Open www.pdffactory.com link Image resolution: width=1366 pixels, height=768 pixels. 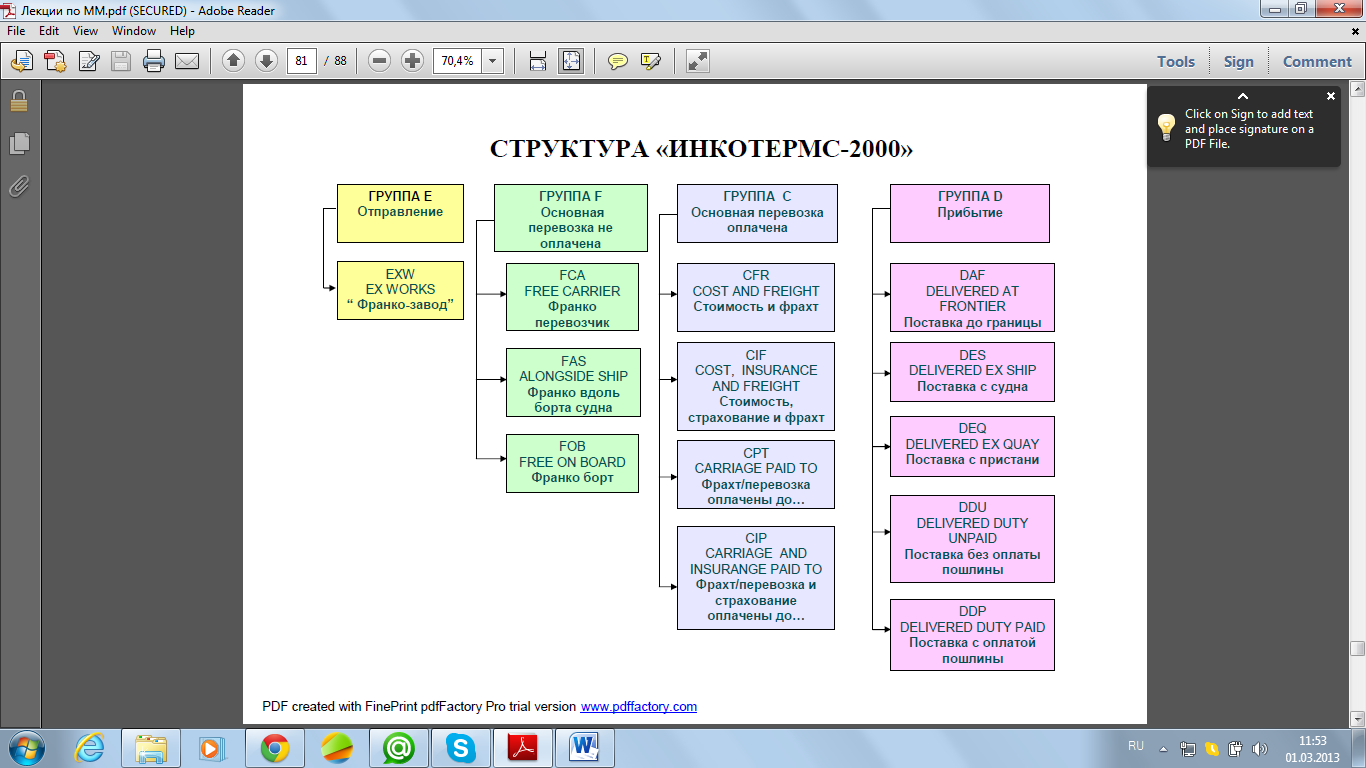[x=639, y=706]
